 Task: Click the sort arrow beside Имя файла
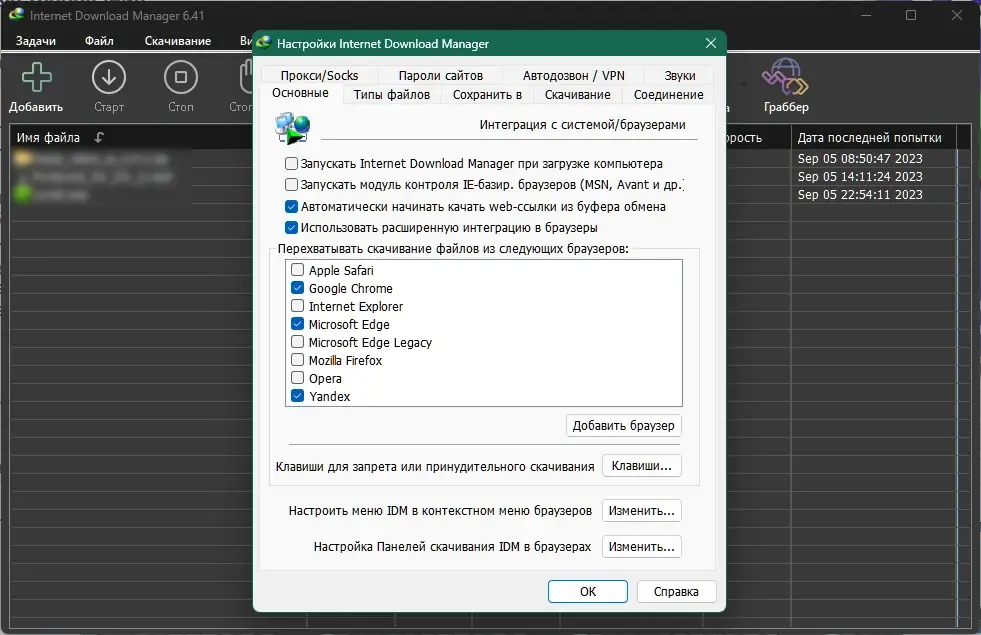pyautogui.click(x=99, y=138)
